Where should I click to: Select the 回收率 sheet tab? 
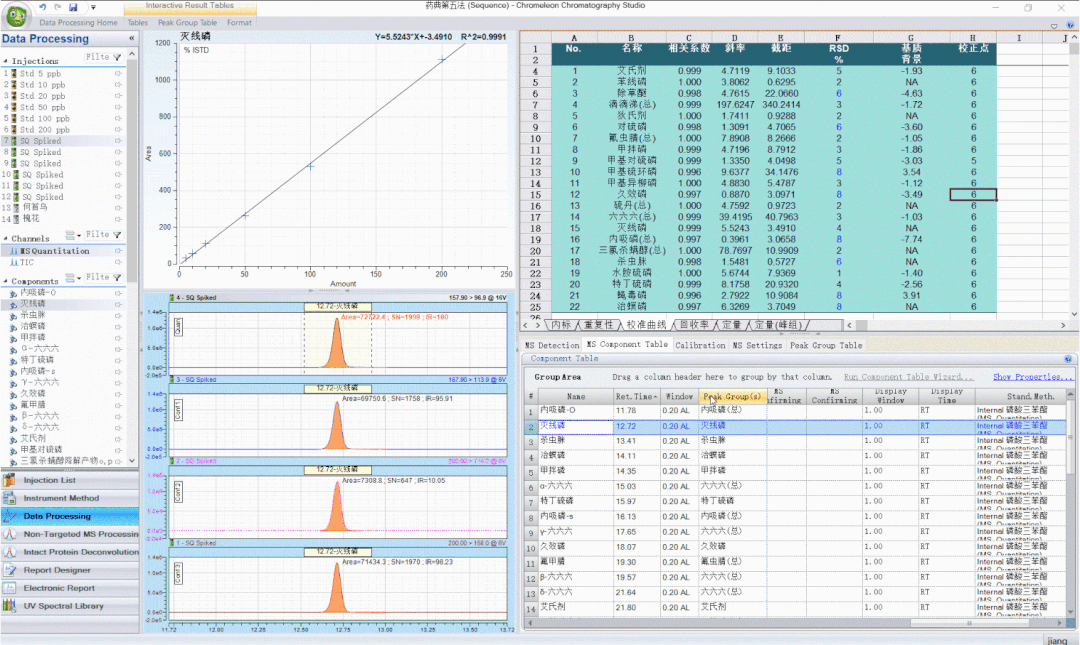click(x=696, y=325)
